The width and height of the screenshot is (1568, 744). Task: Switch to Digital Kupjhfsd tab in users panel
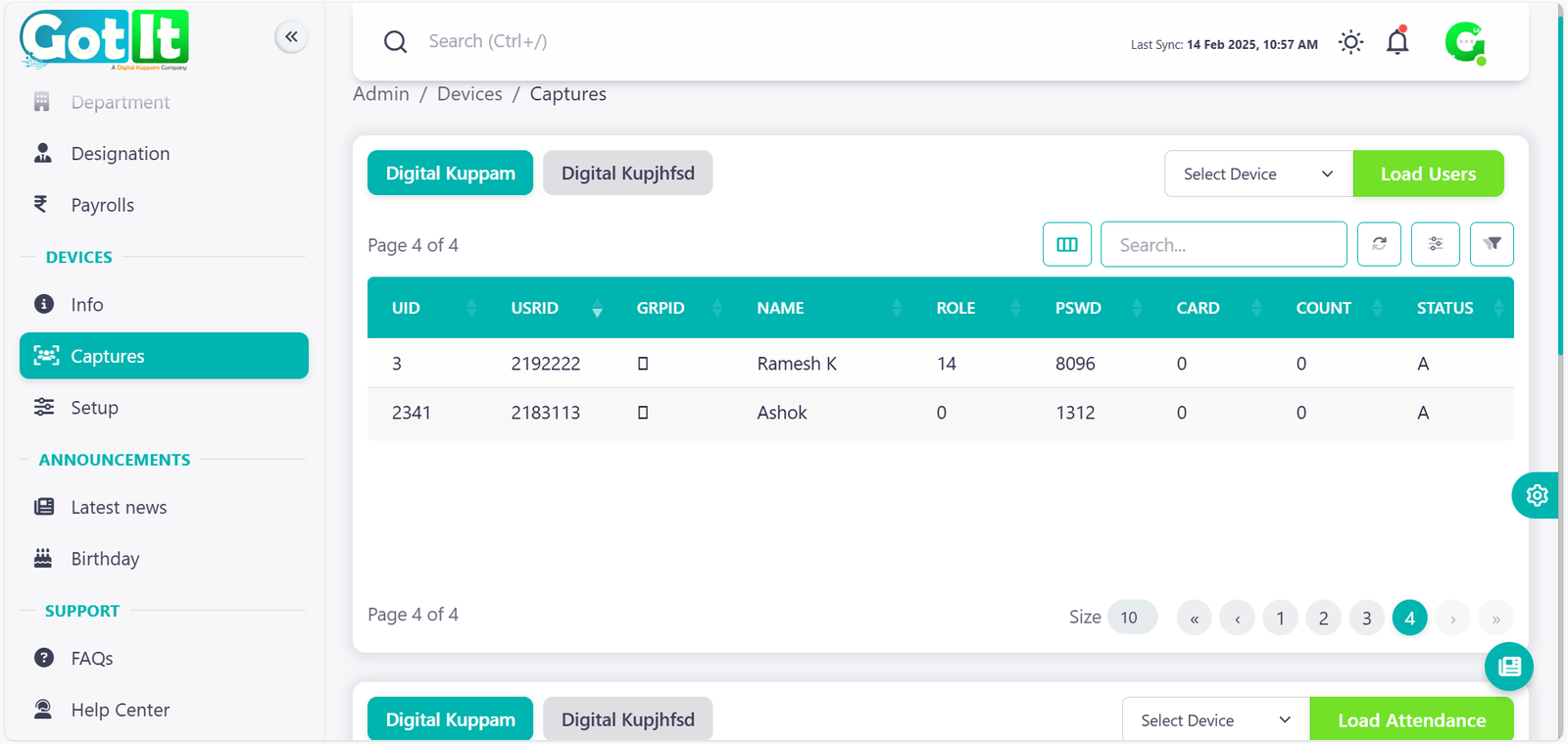point(627,174)
